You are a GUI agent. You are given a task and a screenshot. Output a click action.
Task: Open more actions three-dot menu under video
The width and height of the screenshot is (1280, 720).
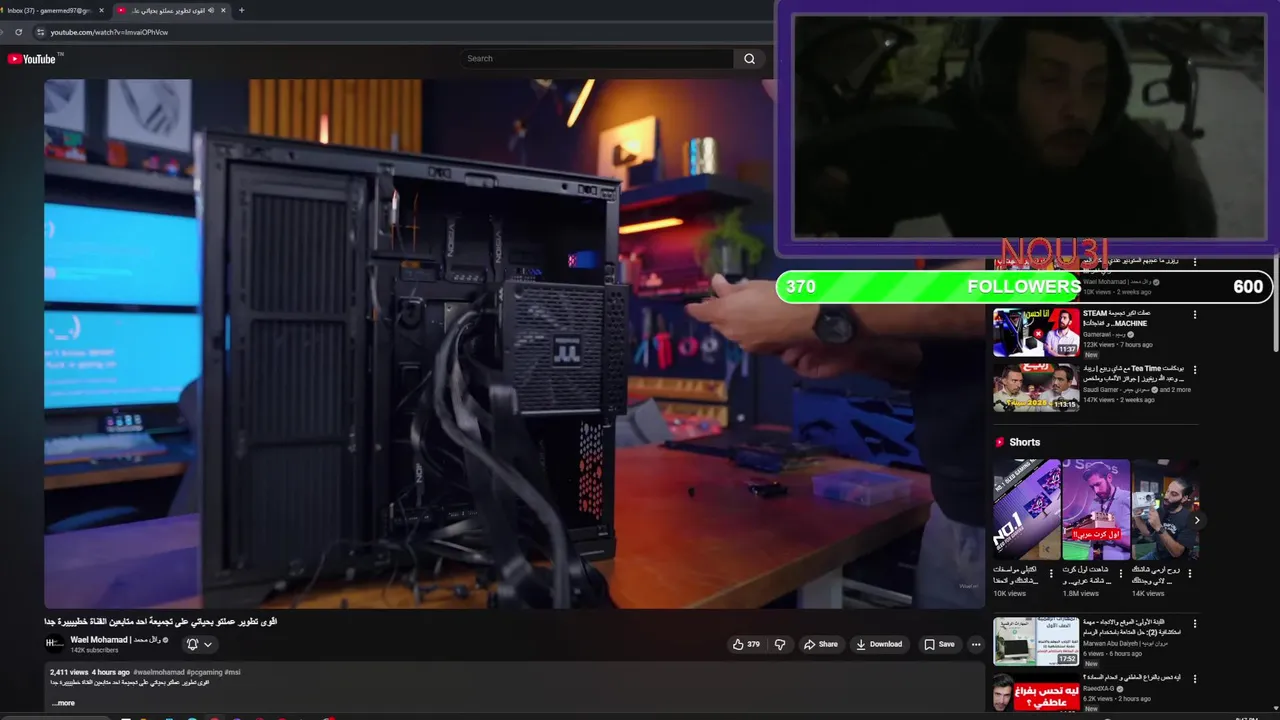976,644
